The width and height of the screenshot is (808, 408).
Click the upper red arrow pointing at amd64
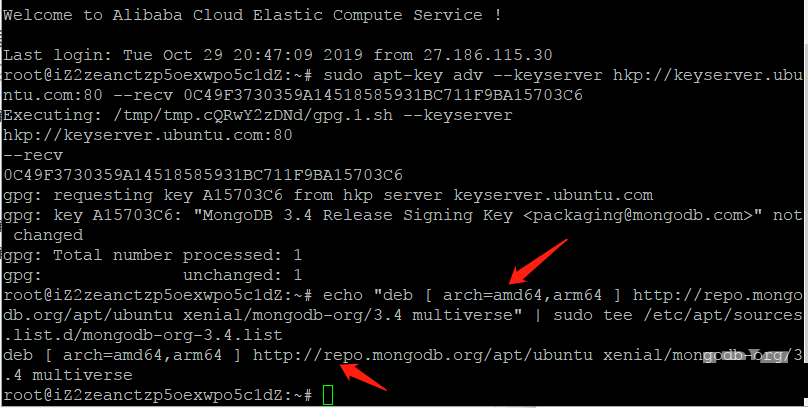coord(538,262)
